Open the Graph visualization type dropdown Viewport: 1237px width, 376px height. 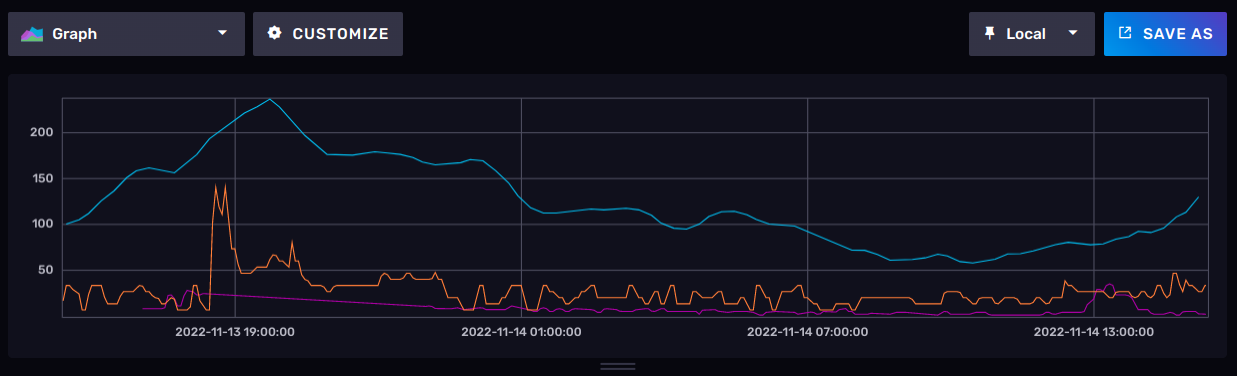coord(126,34)
